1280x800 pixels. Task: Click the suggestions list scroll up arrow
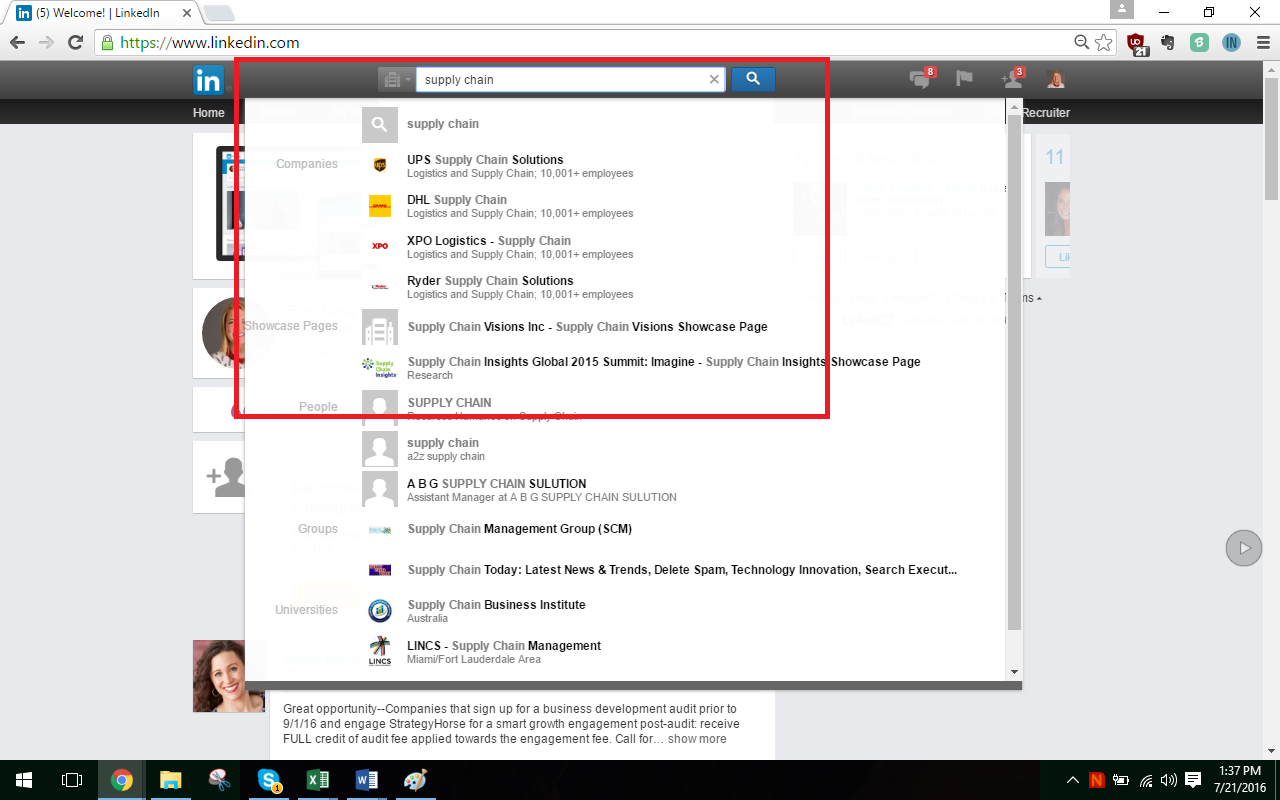pos(1014,107)
